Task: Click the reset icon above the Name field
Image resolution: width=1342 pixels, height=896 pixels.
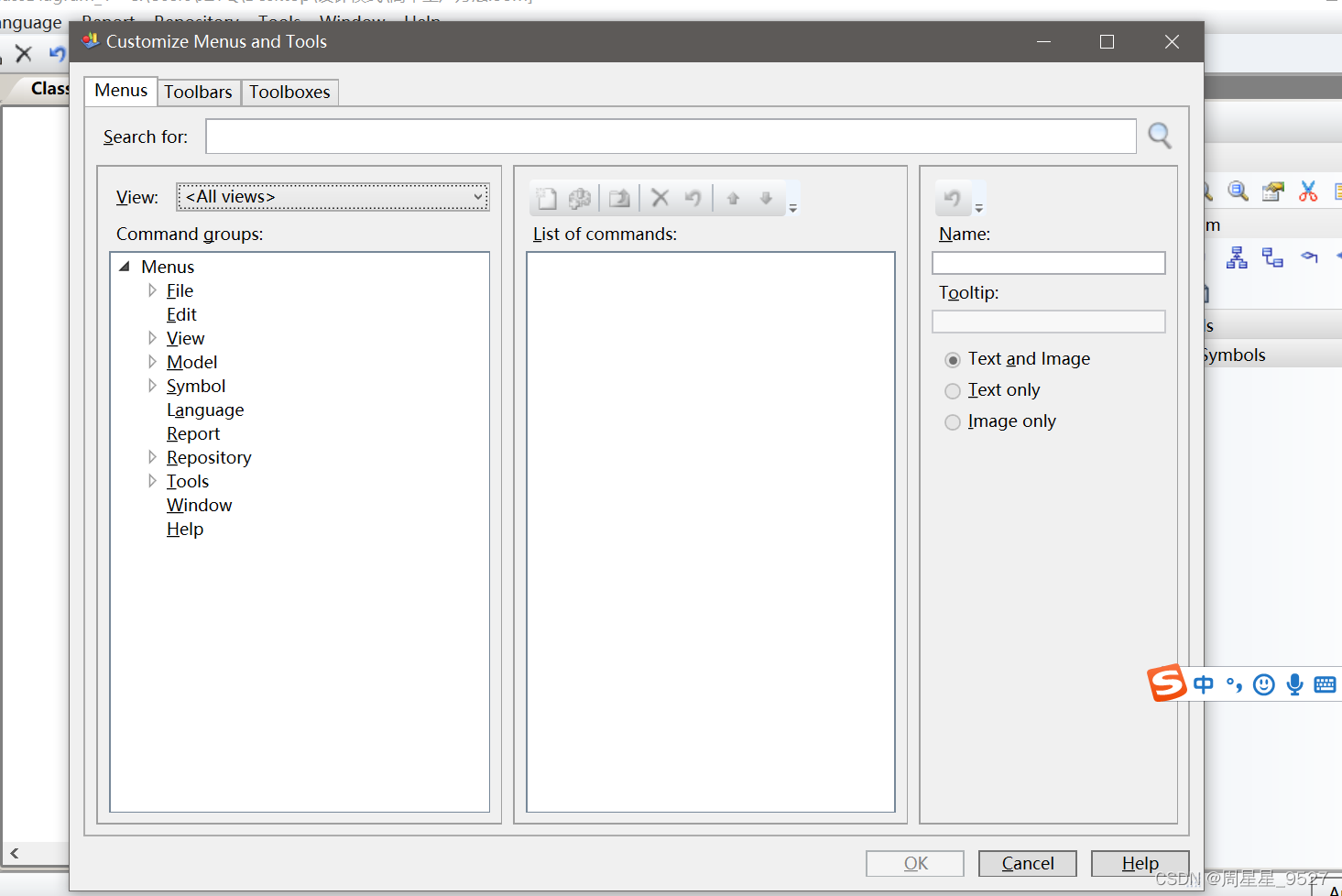Action: click(954, 198)
